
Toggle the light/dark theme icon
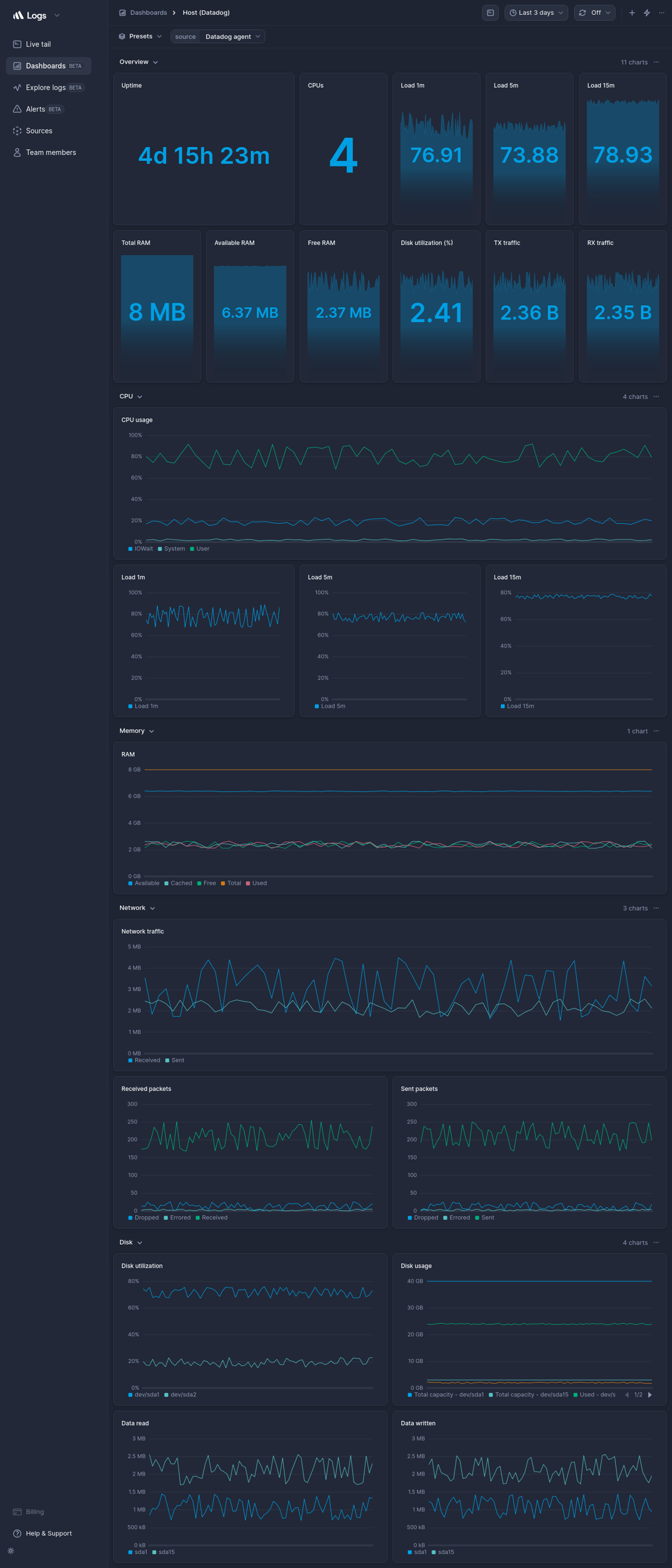click(11, 1550)
